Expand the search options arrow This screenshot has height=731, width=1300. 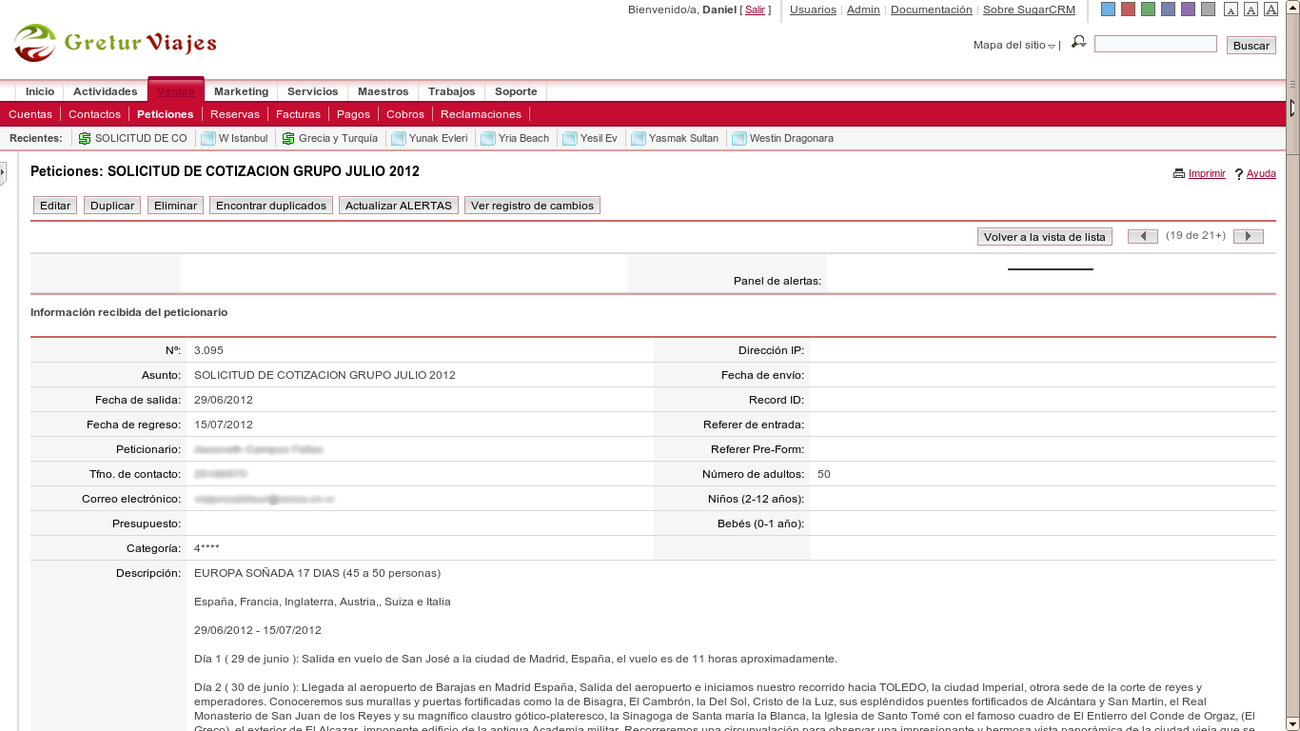click(1083, 46)
